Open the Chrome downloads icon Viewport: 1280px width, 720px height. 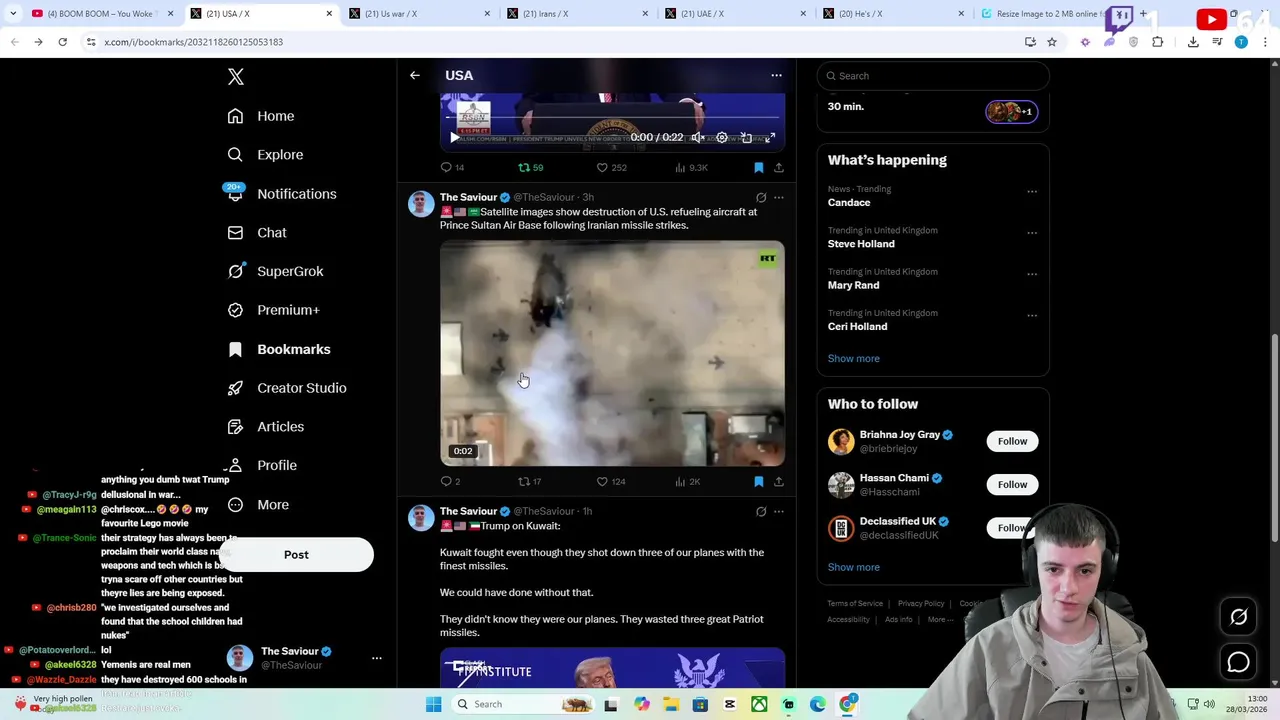[x=1193, y=42]
